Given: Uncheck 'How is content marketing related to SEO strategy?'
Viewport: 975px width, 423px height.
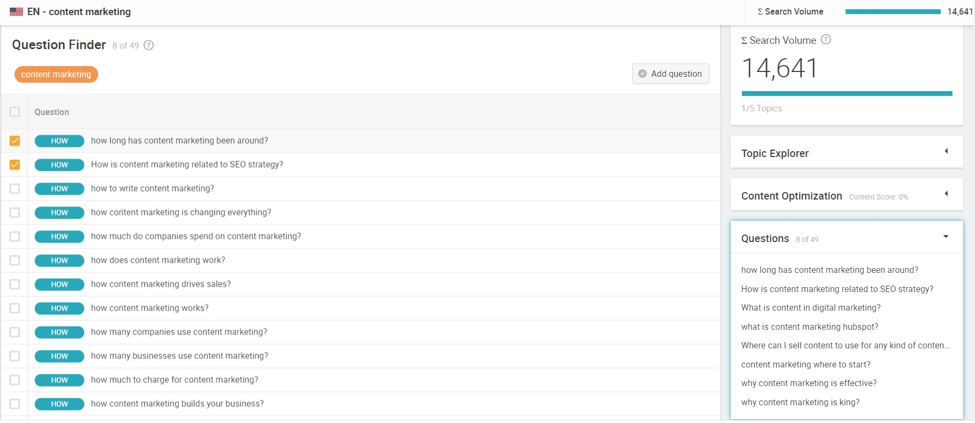Looking at the screenshot, I should pos(15,165).
